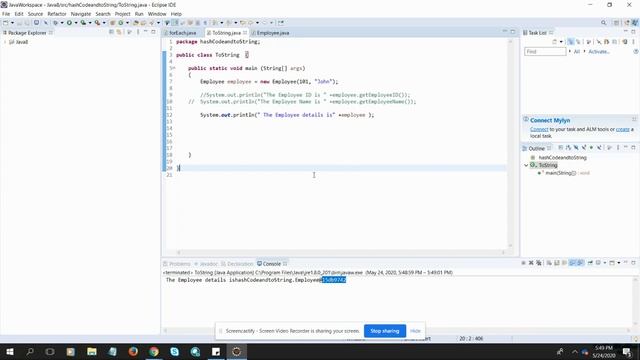Open Task List view menu icon
Viewport: 640px width, 360px height.
click(633, 42)
